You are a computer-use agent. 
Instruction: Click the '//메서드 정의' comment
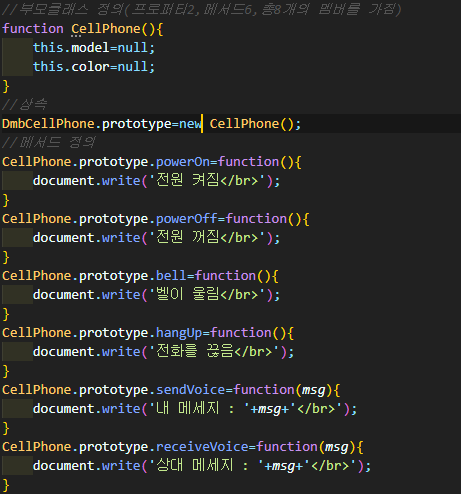[48, 143]
